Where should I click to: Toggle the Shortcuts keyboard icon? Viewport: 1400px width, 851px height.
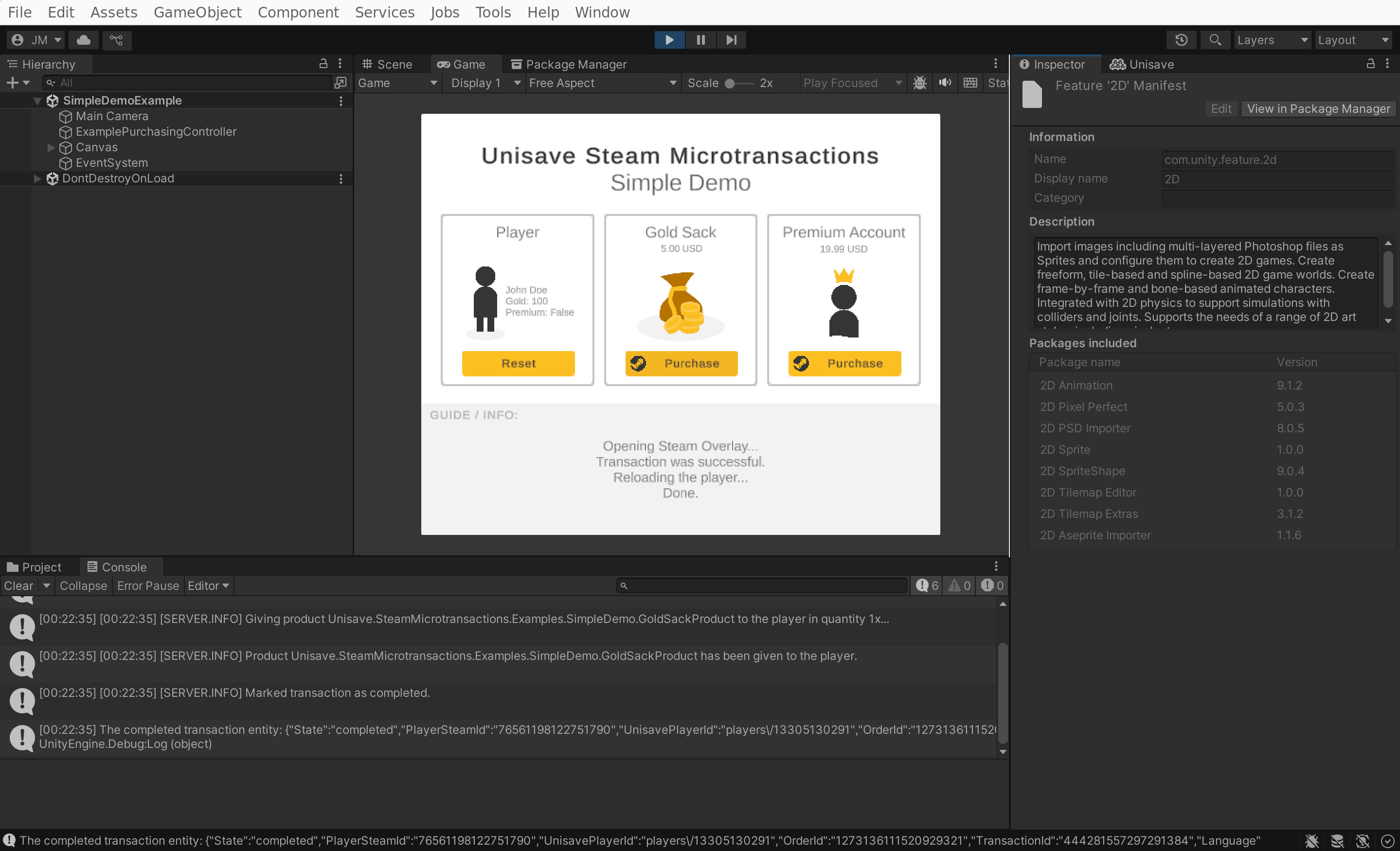tap(970, 83)
